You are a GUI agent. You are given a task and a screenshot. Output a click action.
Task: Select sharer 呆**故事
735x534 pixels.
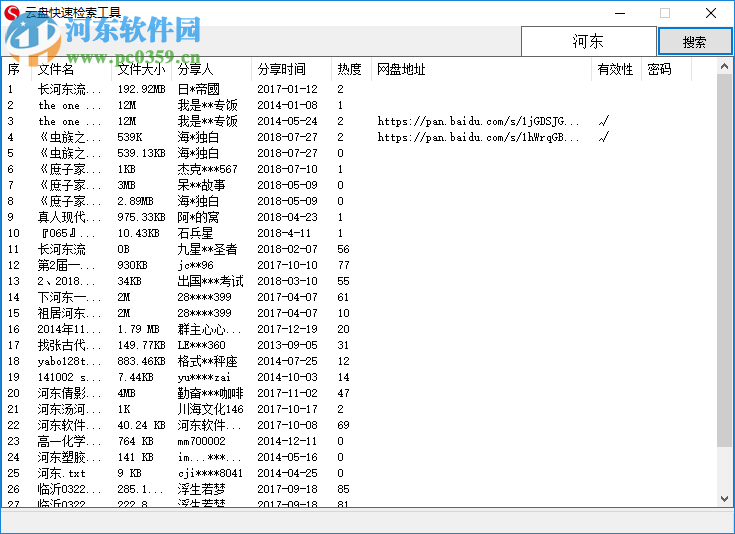(201, 185)
